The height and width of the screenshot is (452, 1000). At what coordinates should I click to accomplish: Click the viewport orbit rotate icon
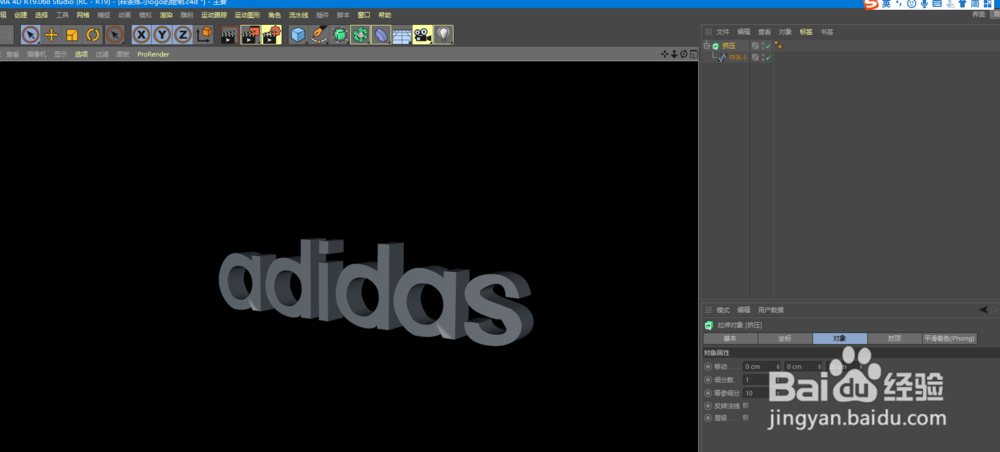coord(683,54)
